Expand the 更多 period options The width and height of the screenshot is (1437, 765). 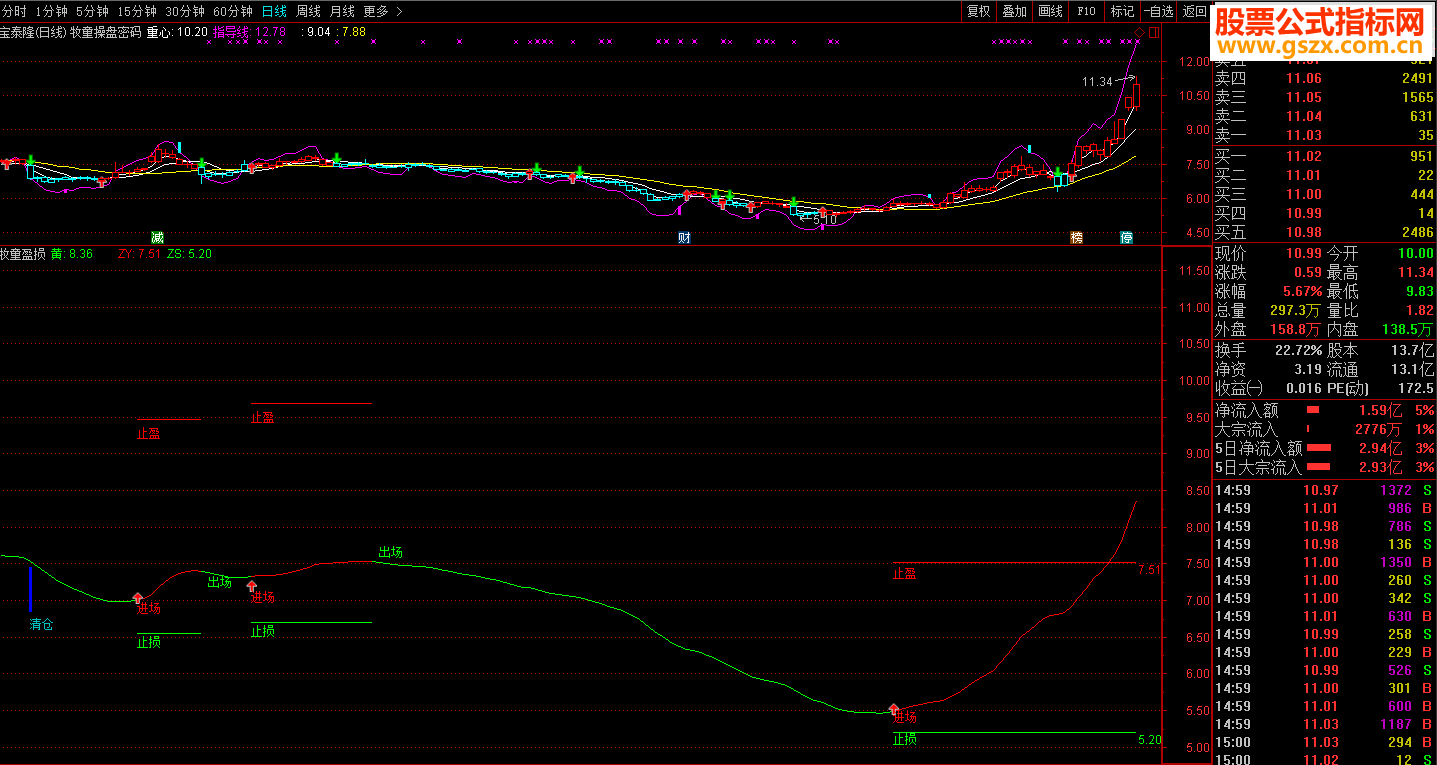click(383, 11)
